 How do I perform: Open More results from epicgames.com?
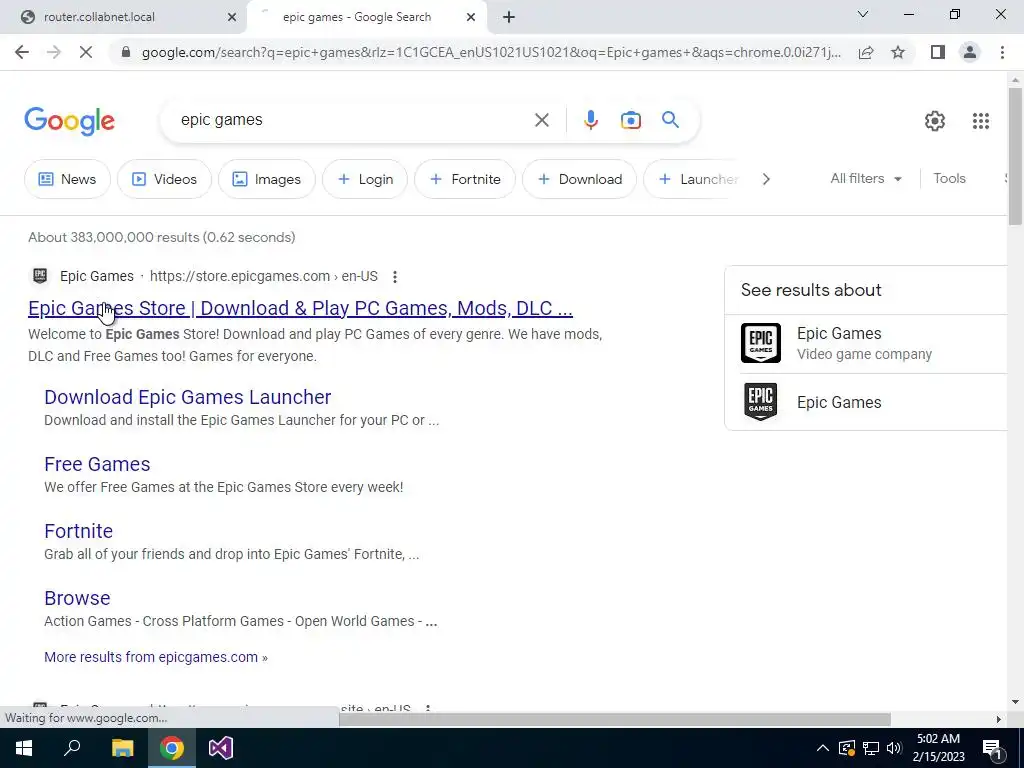click(x=155, y=657)
